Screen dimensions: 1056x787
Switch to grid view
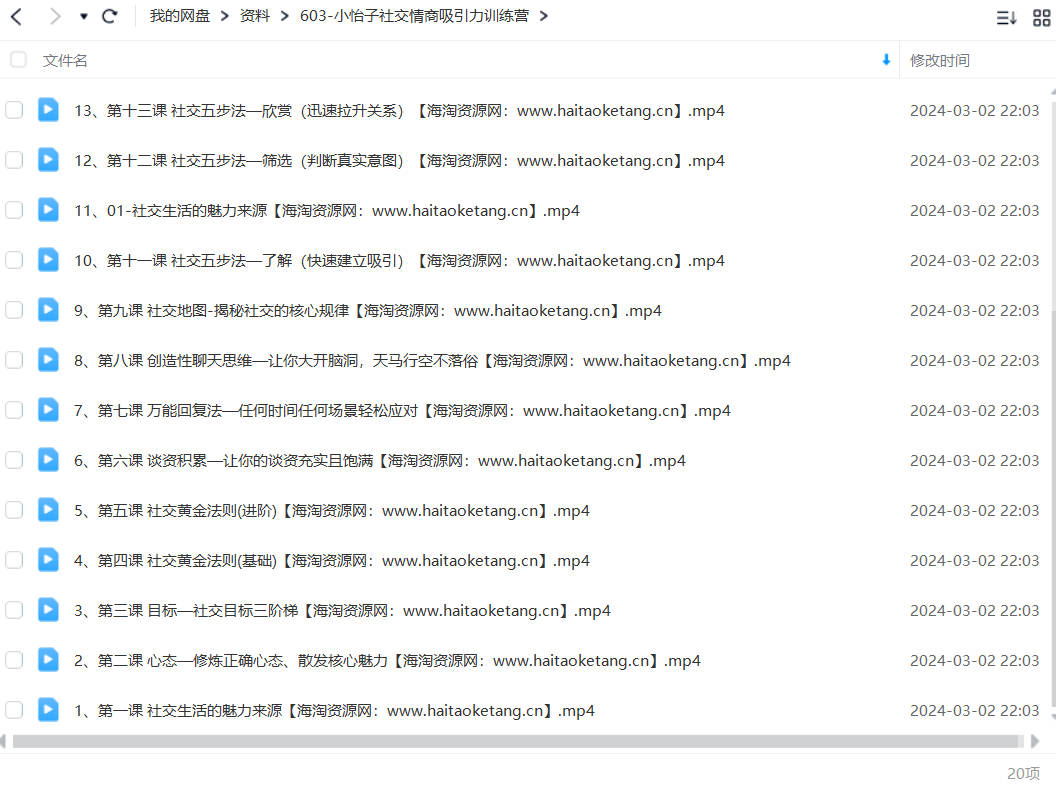point(1042,18)
